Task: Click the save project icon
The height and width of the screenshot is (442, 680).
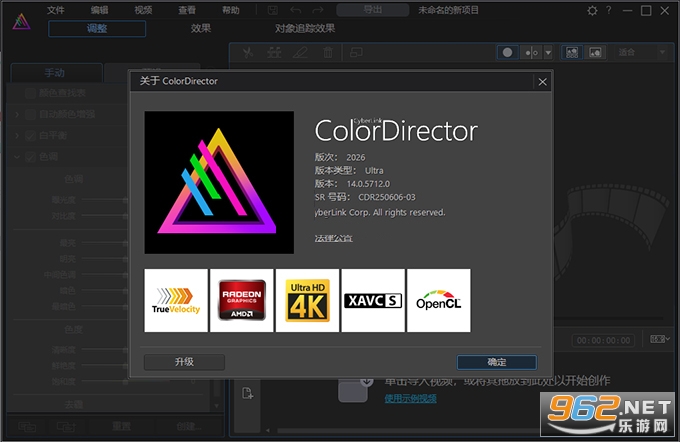Action: click(272, 10)
